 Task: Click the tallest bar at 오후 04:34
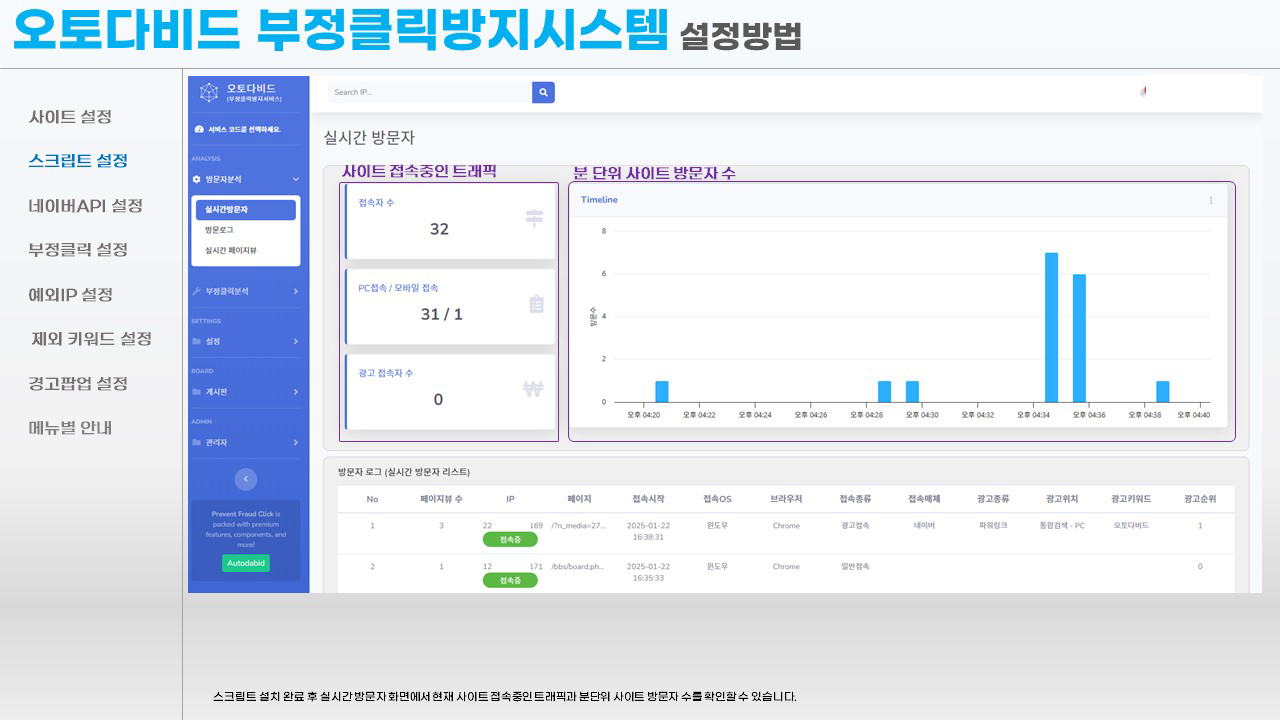(1051, 327)
